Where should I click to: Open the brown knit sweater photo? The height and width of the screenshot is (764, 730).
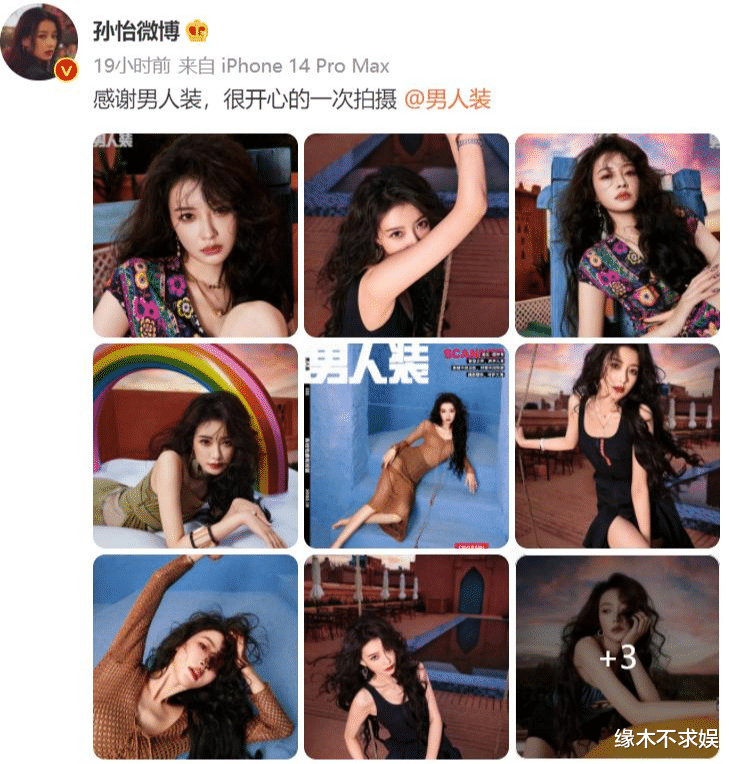click(x=195, y=657)
